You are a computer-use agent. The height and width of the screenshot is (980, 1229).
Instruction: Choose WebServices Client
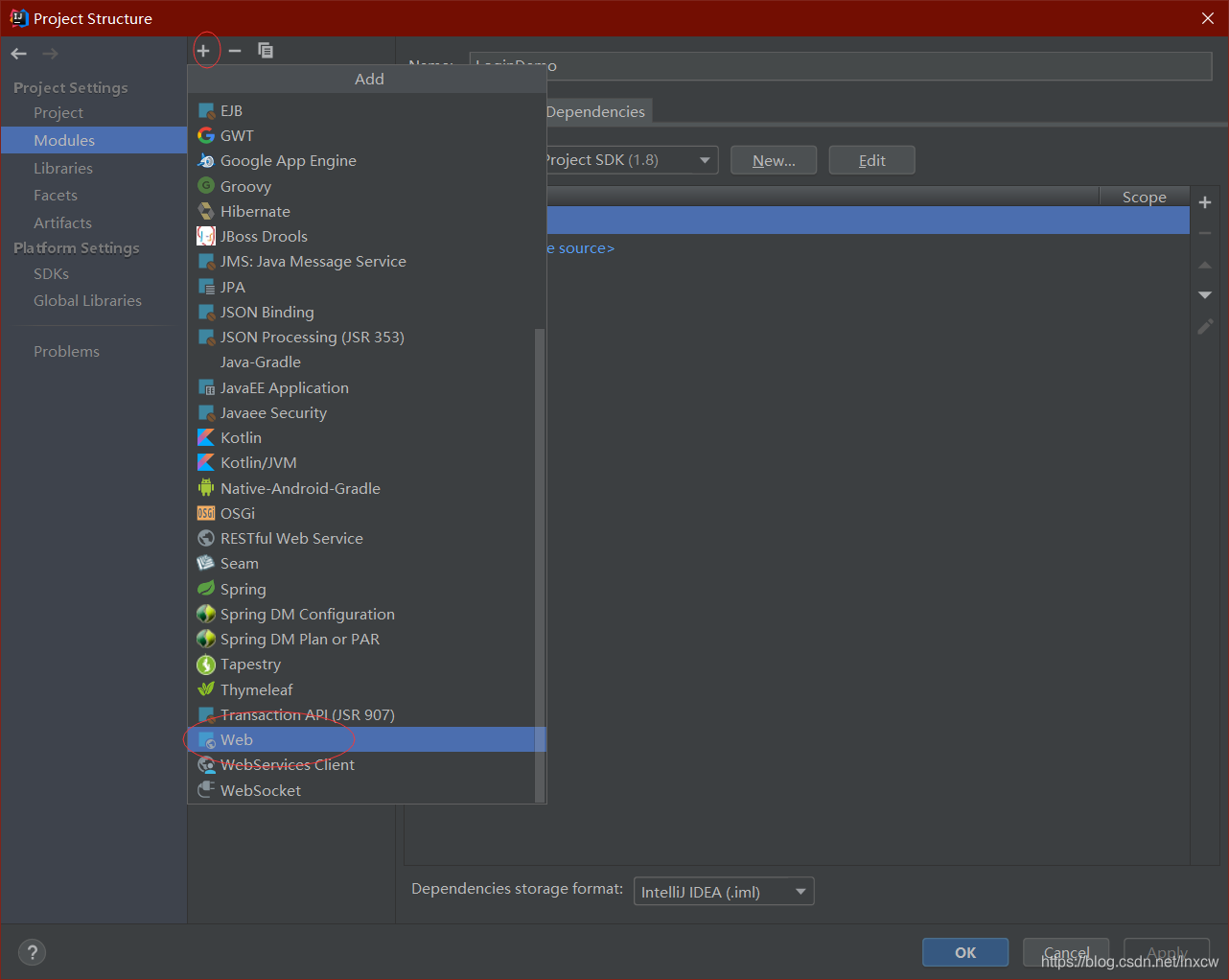[366, 764]
